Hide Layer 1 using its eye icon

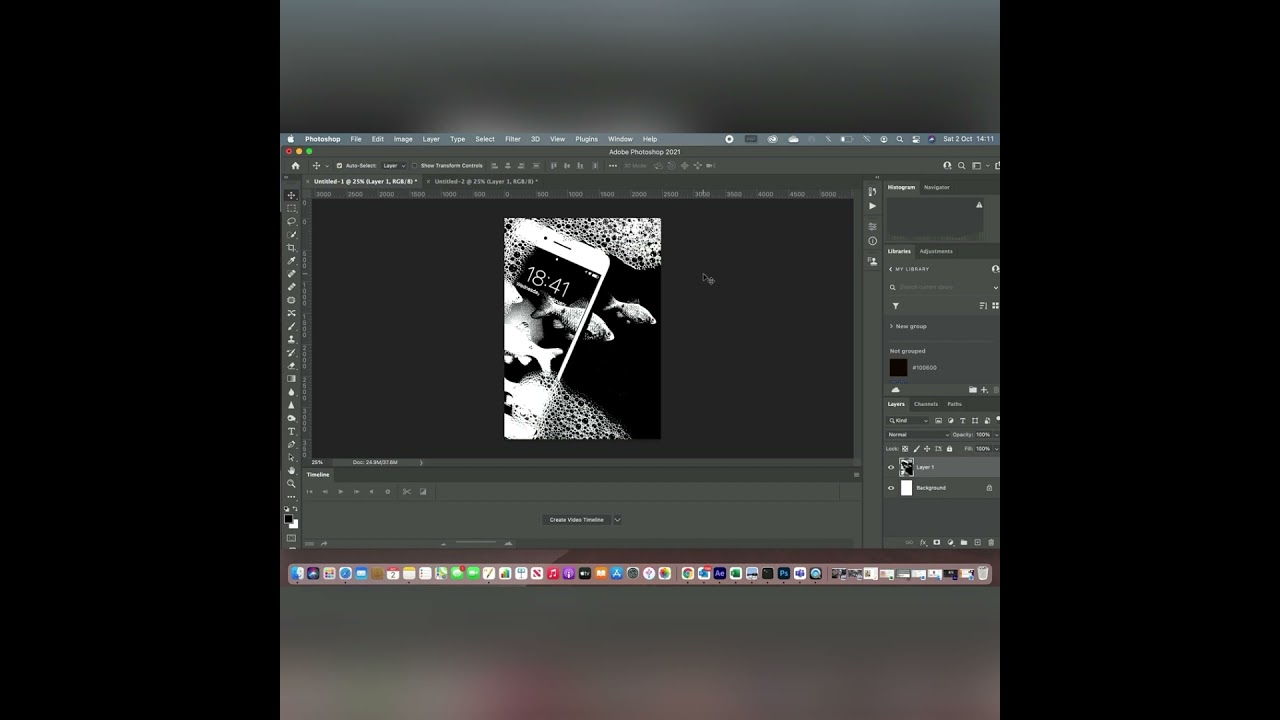point(891,467)
